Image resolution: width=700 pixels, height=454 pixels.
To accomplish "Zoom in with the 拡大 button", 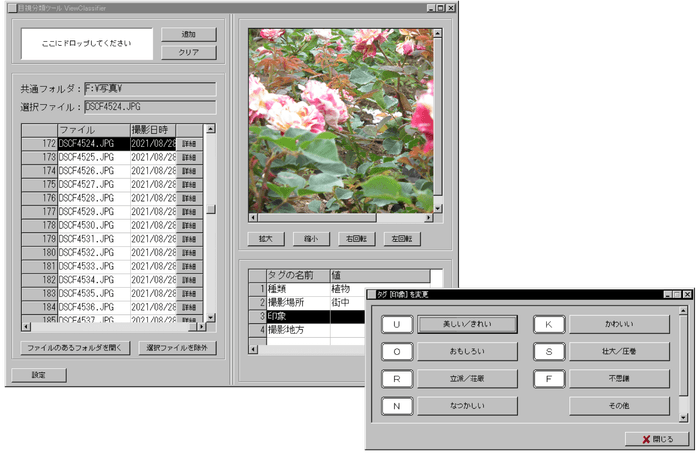I will point(266,239).
